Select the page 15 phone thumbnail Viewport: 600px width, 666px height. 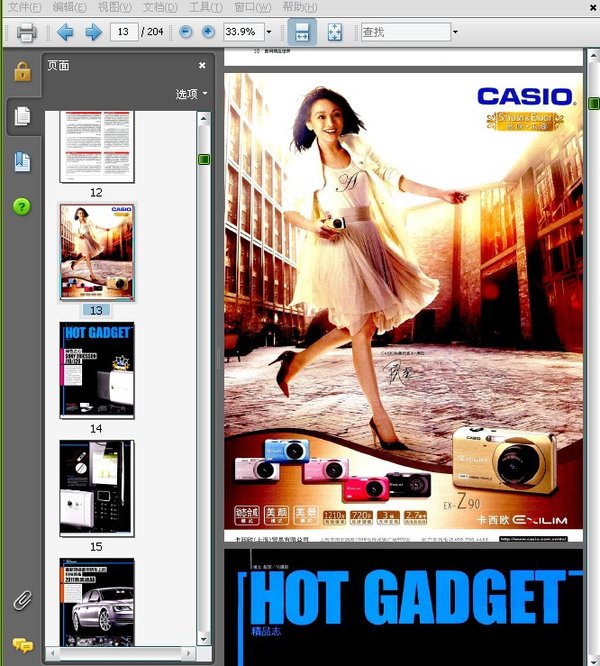97,488
